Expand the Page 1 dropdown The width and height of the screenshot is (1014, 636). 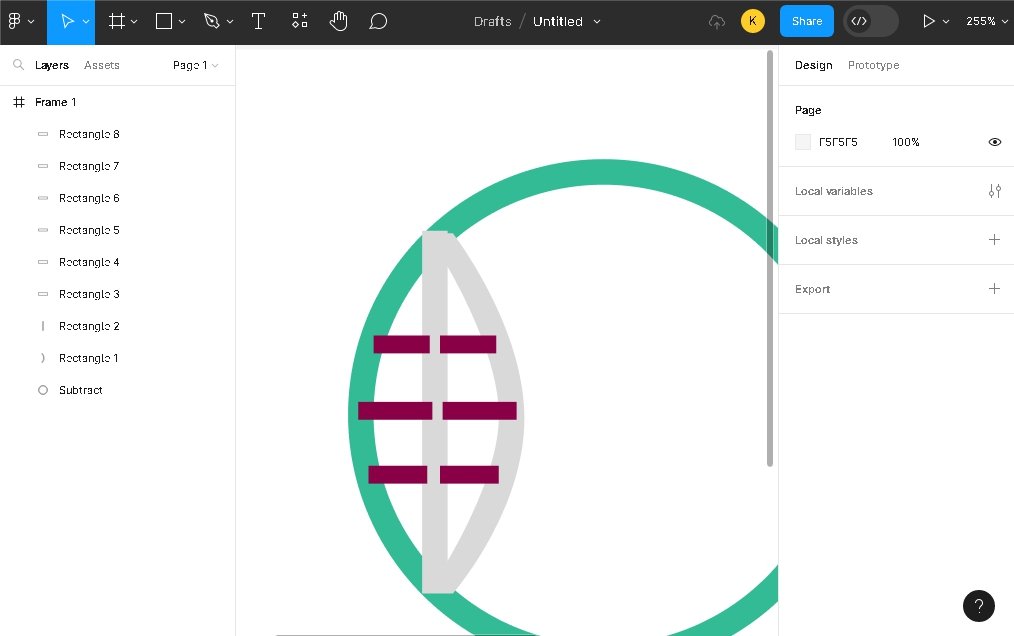click(x=195, y=65)
